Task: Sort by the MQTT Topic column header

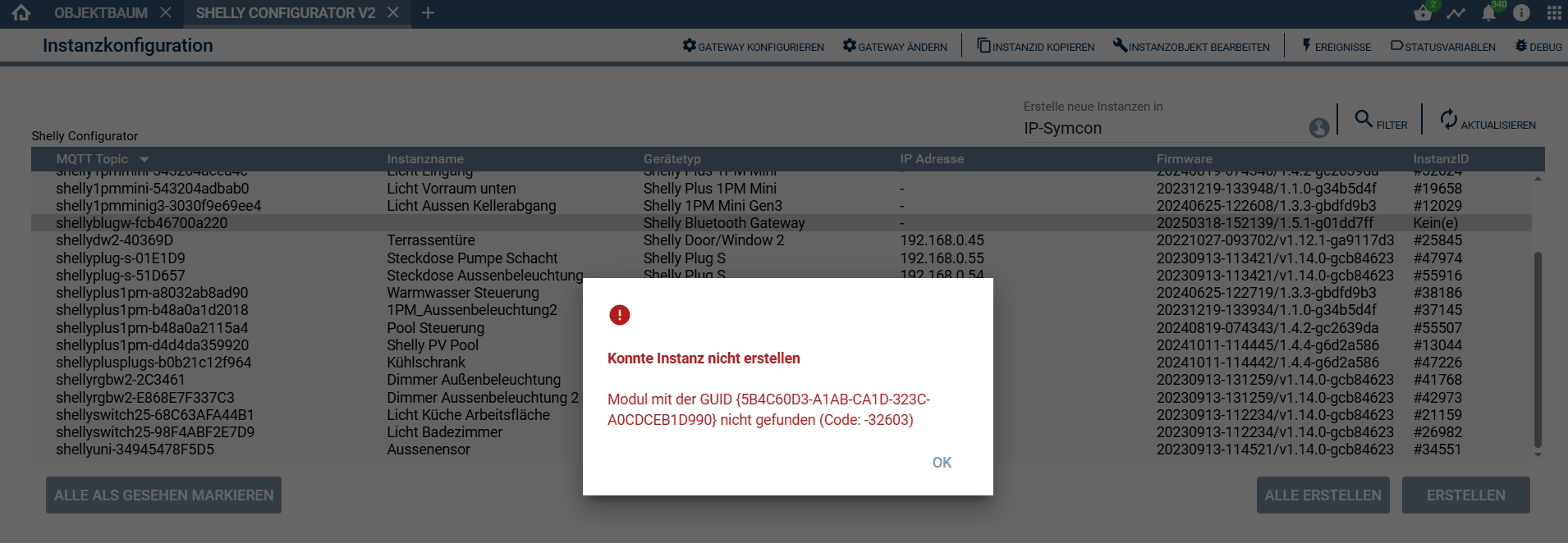Action: point(92,159)
